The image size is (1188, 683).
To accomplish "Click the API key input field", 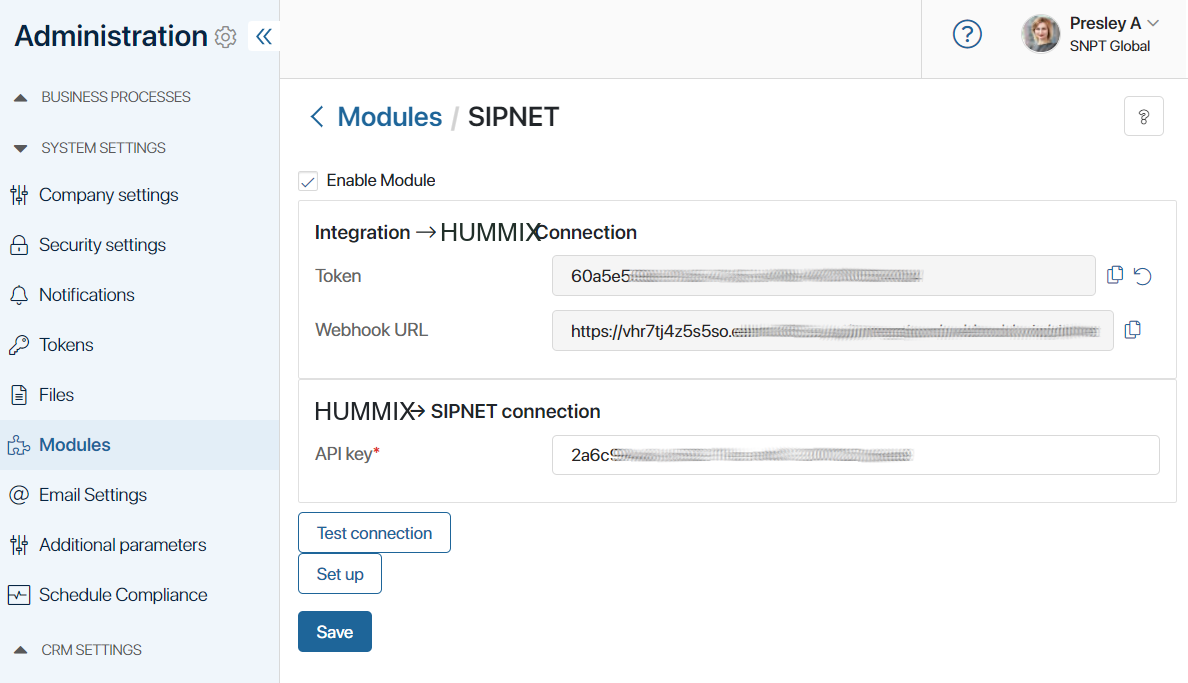I will [855, 455].
